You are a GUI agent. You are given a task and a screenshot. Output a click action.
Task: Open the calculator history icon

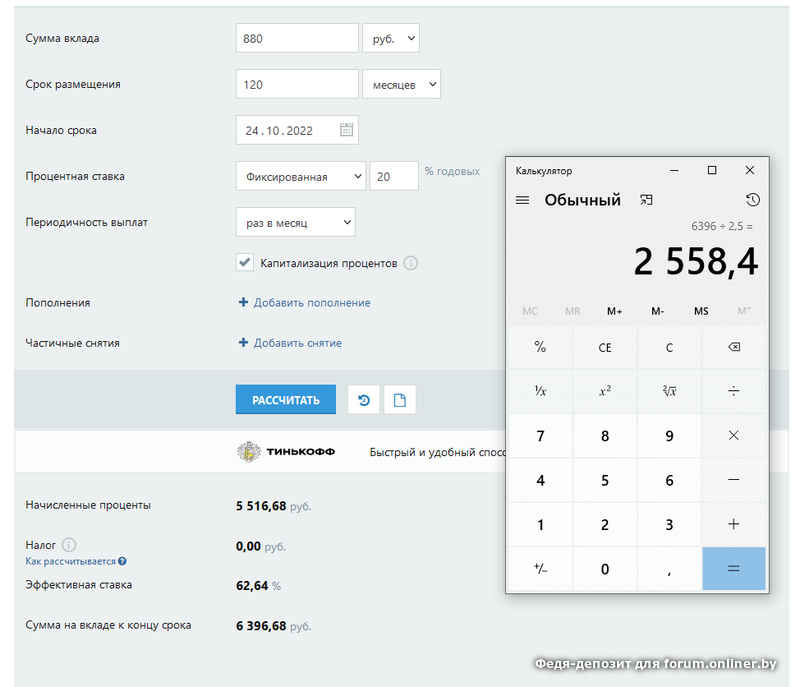[x=753, y=200]
